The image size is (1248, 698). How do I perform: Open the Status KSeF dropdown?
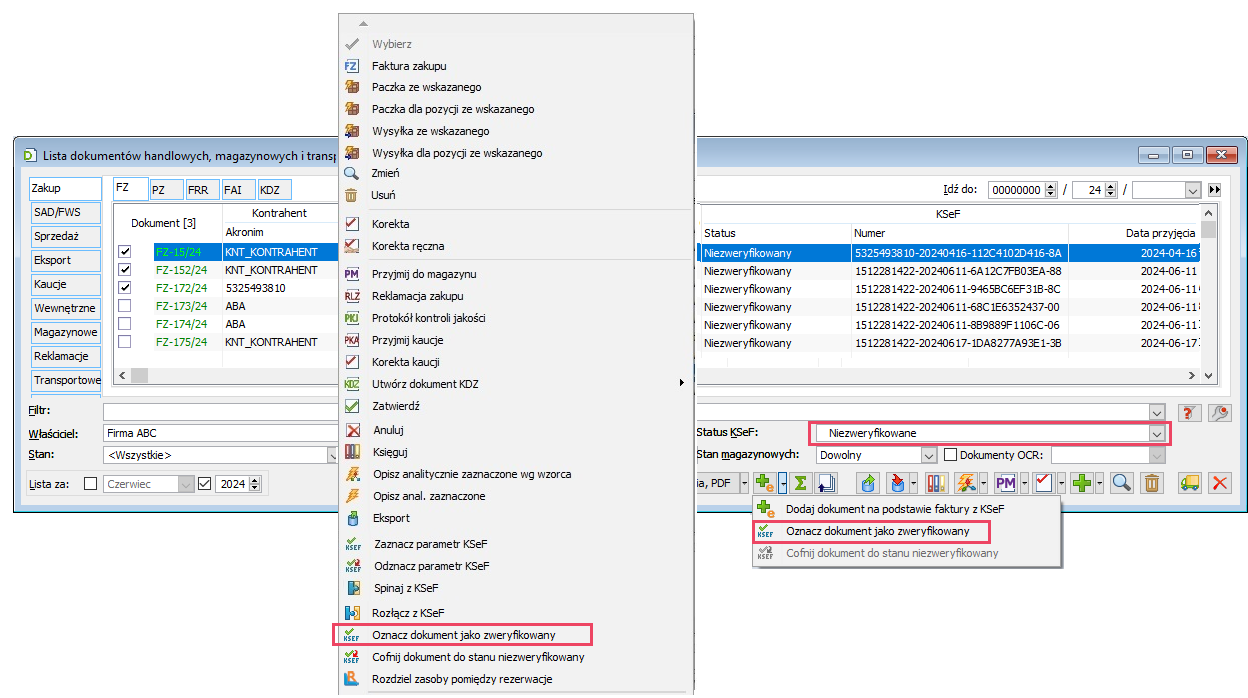pyautogui.click(x=1158, y=433)
